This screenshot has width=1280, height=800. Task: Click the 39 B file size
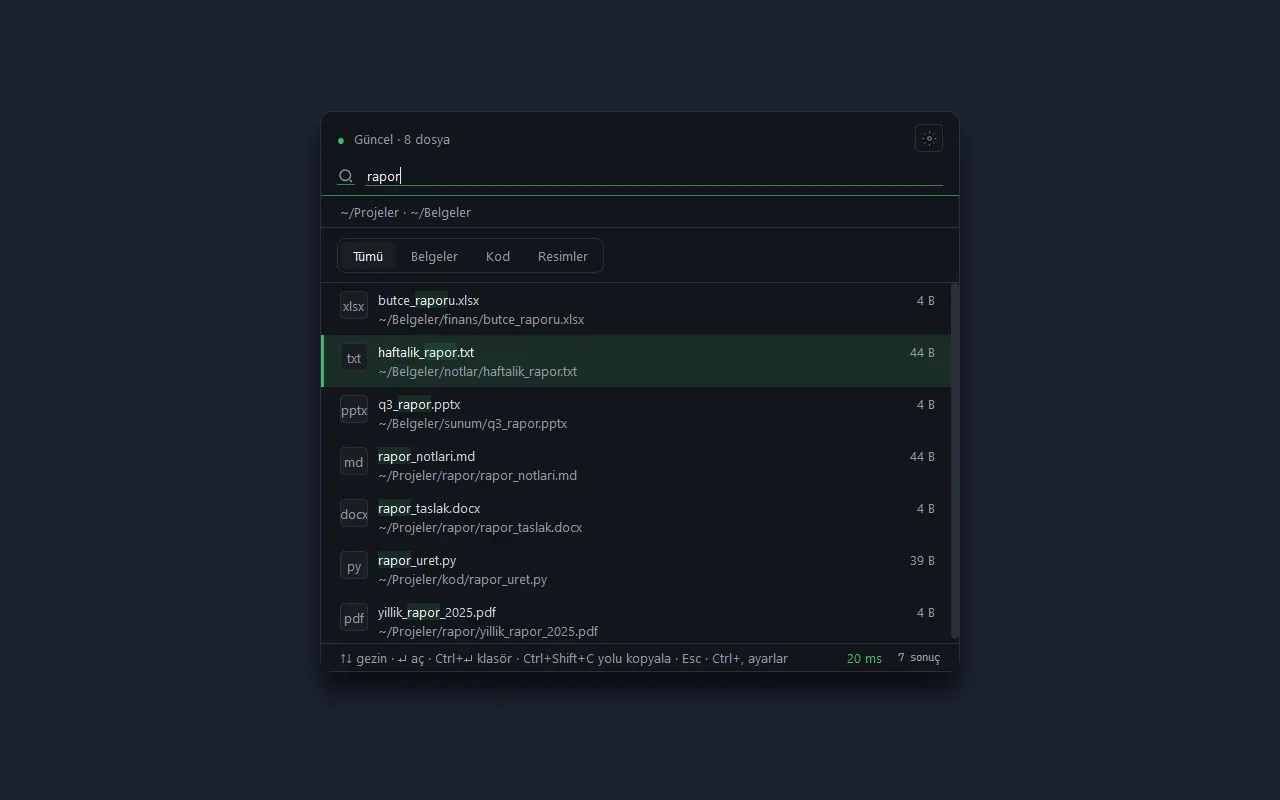click(922, 561)
